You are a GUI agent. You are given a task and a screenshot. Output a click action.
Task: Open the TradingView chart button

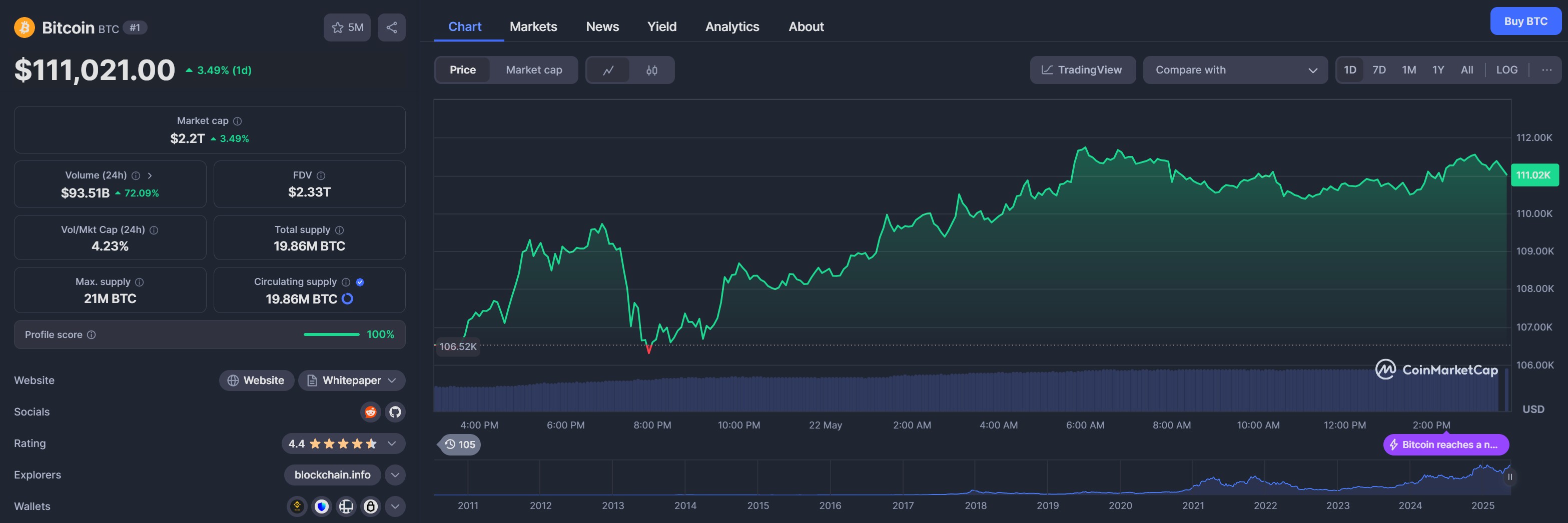(x=1082, y=70)
